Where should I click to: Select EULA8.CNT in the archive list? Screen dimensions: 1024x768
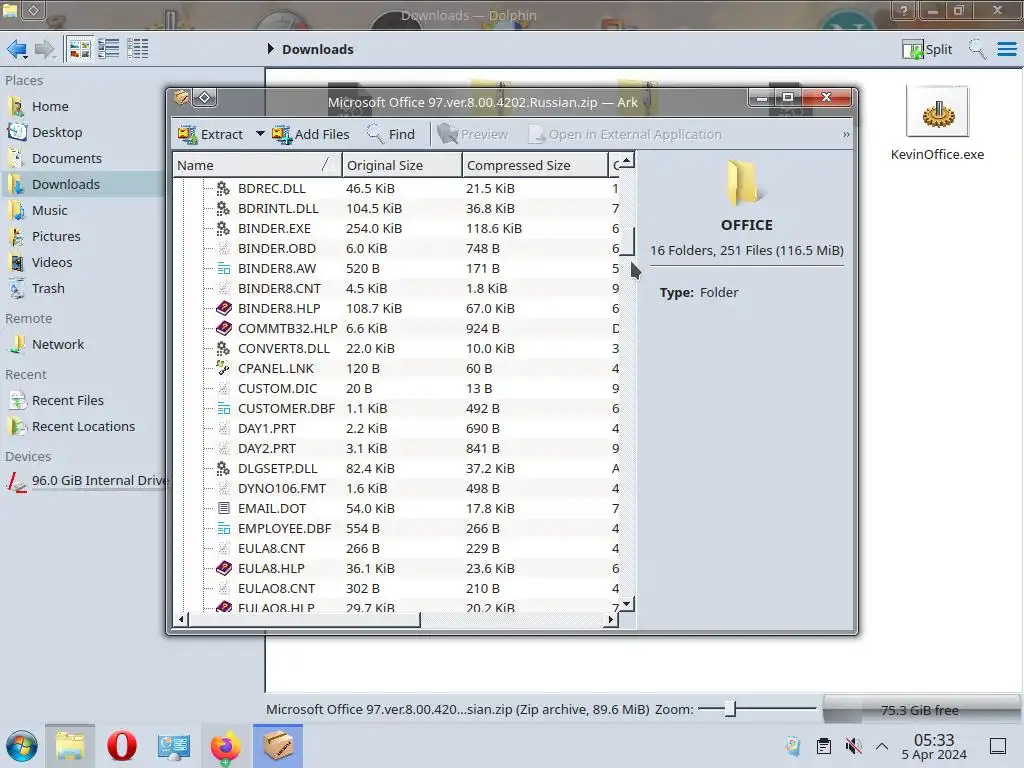[272, 549]
